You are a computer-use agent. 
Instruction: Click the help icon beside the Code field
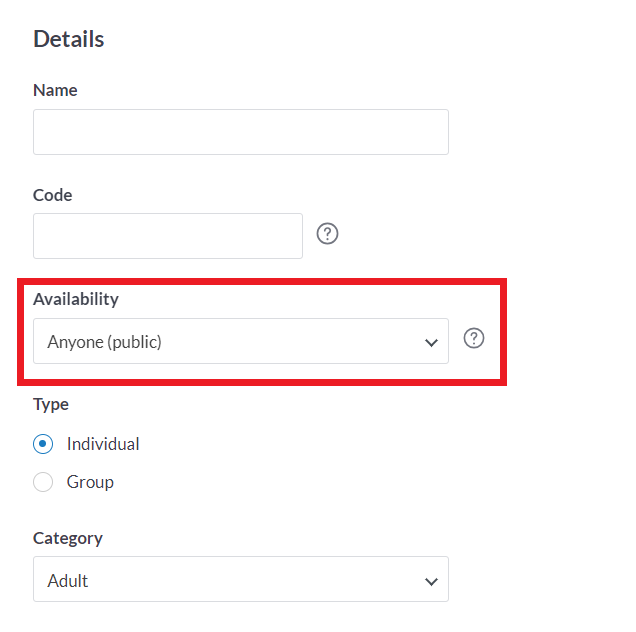point(327,234)
